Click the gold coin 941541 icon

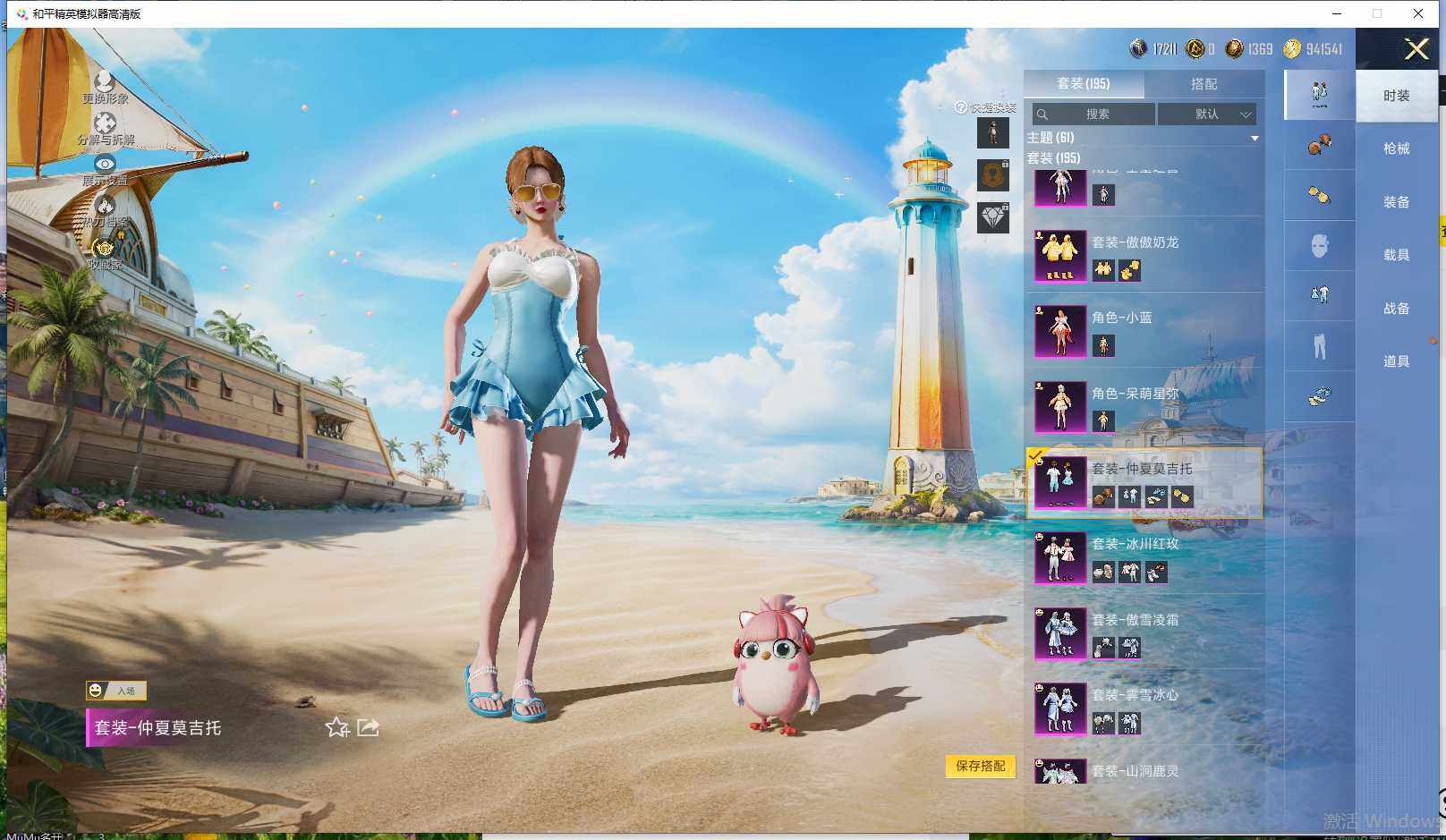coord(1292,48)
